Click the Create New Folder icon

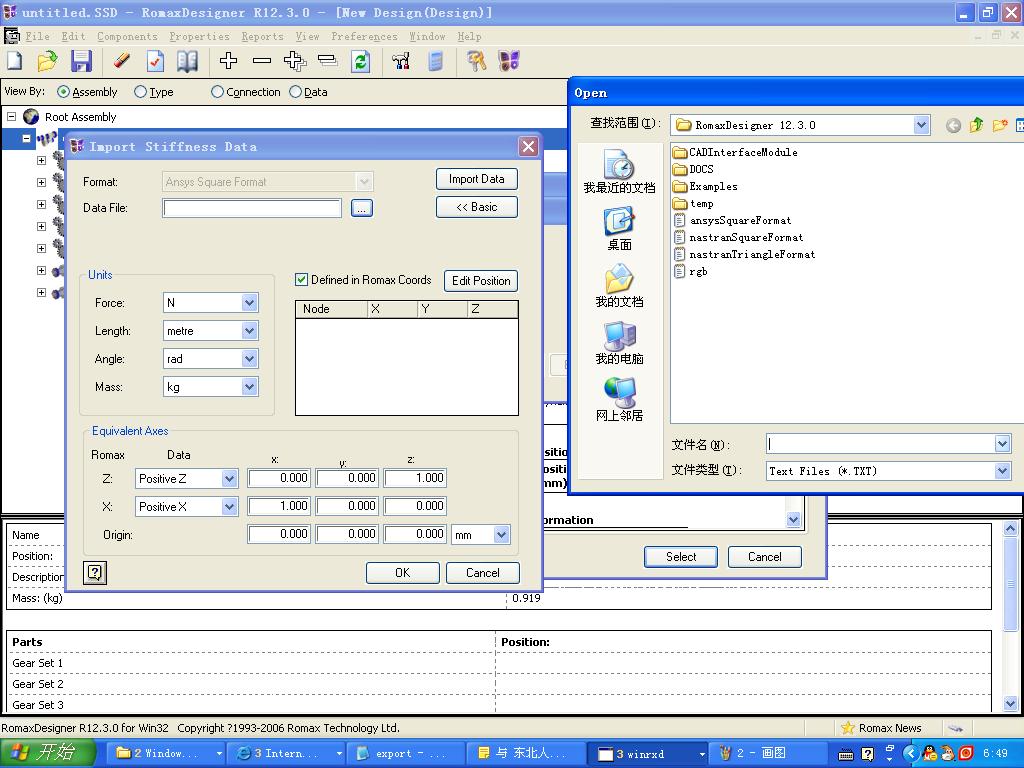click(999, 125)
